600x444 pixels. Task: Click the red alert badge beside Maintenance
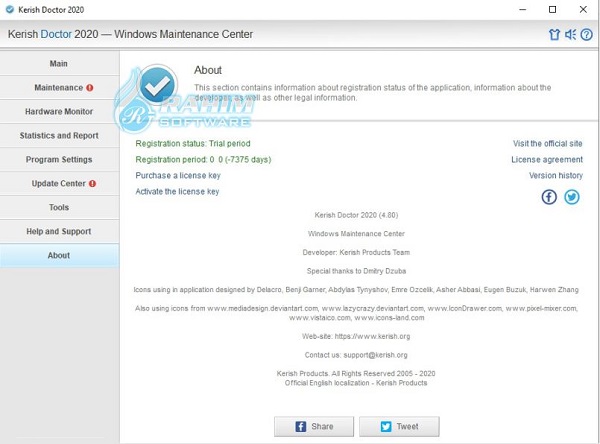[x=90, y=88]
